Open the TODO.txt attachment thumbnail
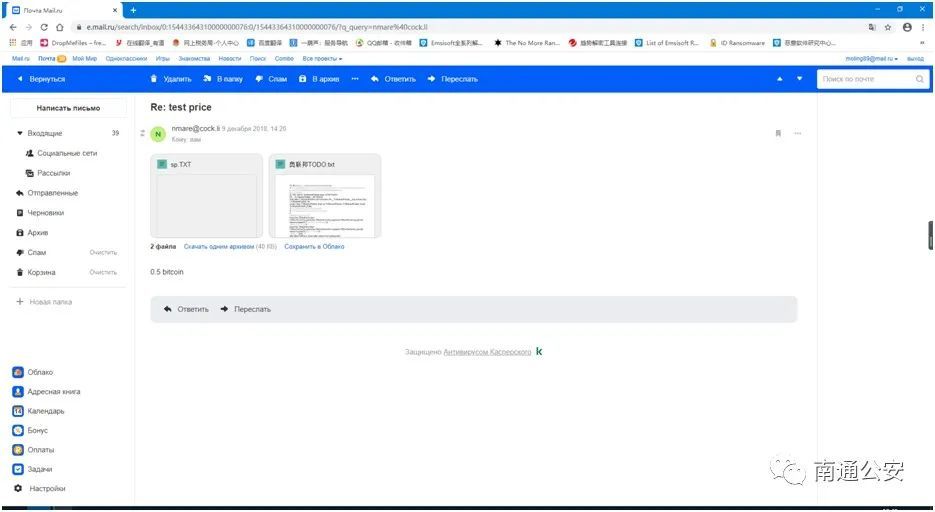Screen dimensions: 935x512 324,196
